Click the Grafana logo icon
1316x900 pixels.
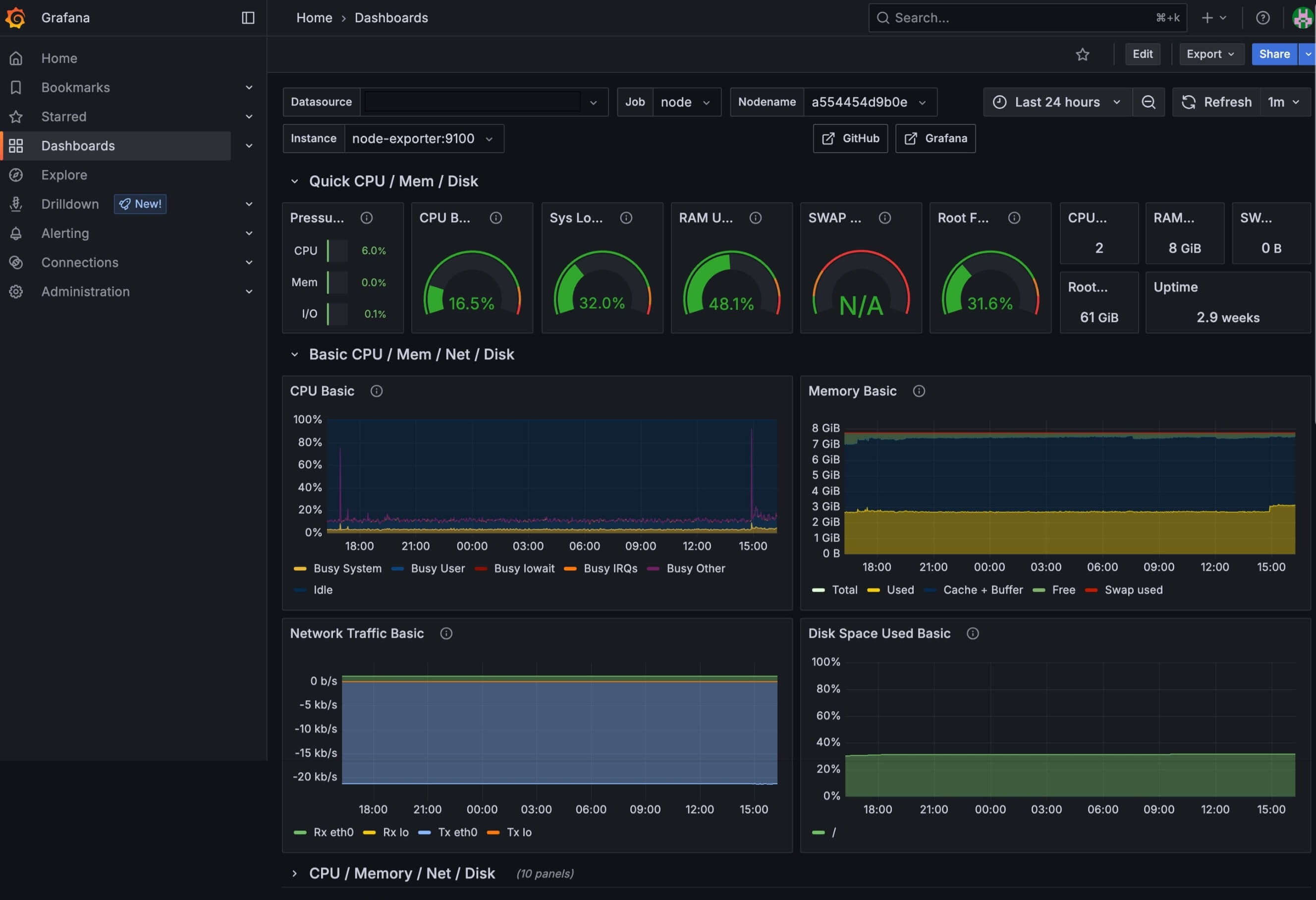15,17
